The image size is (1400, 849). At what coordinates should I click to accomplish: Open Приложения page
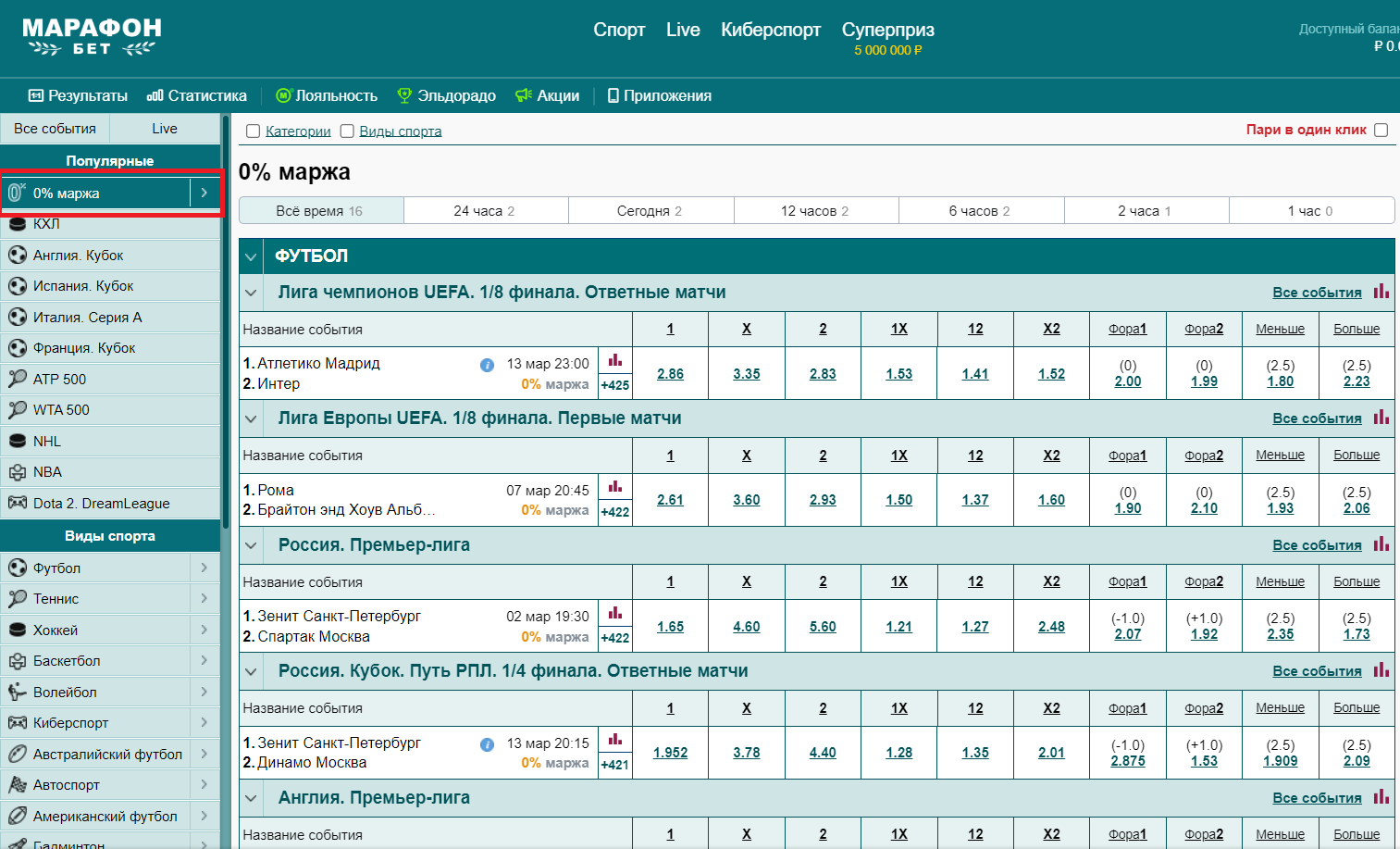coord(660,95)
